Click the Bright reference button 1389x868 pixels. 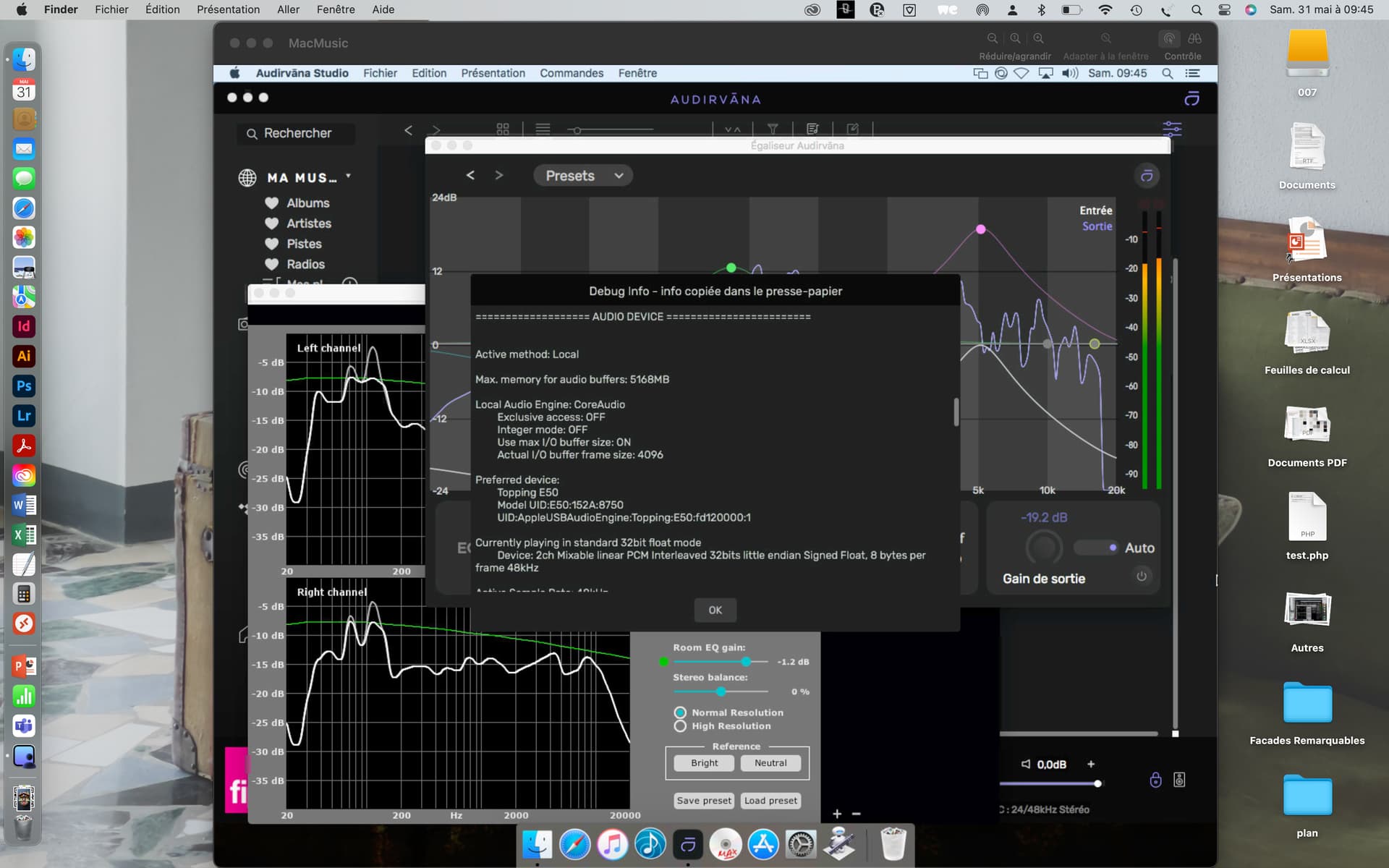pos(704,763)
